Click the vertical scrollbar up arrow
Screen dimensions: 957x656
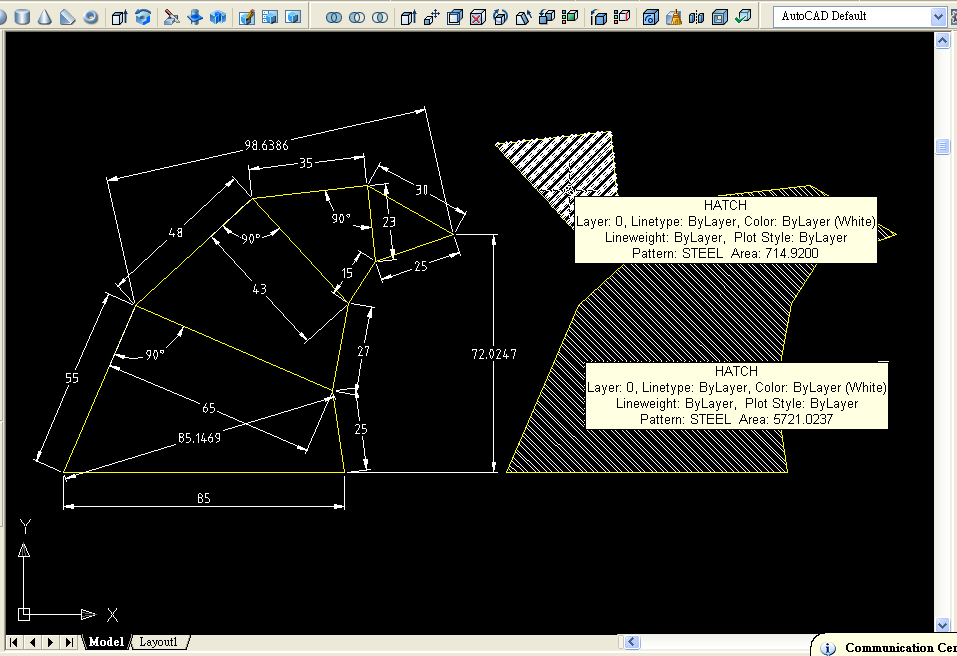(942, 40)
